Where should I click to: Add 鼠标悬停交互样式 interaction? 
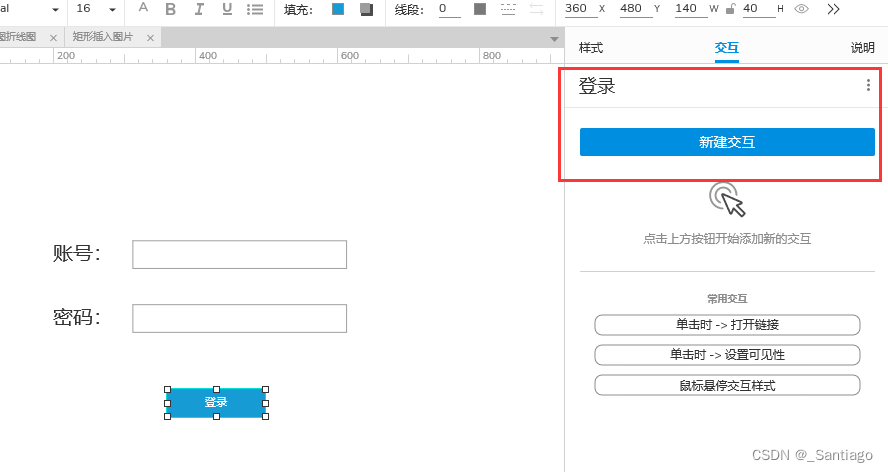pyautogui.click(x=727, y=385)
